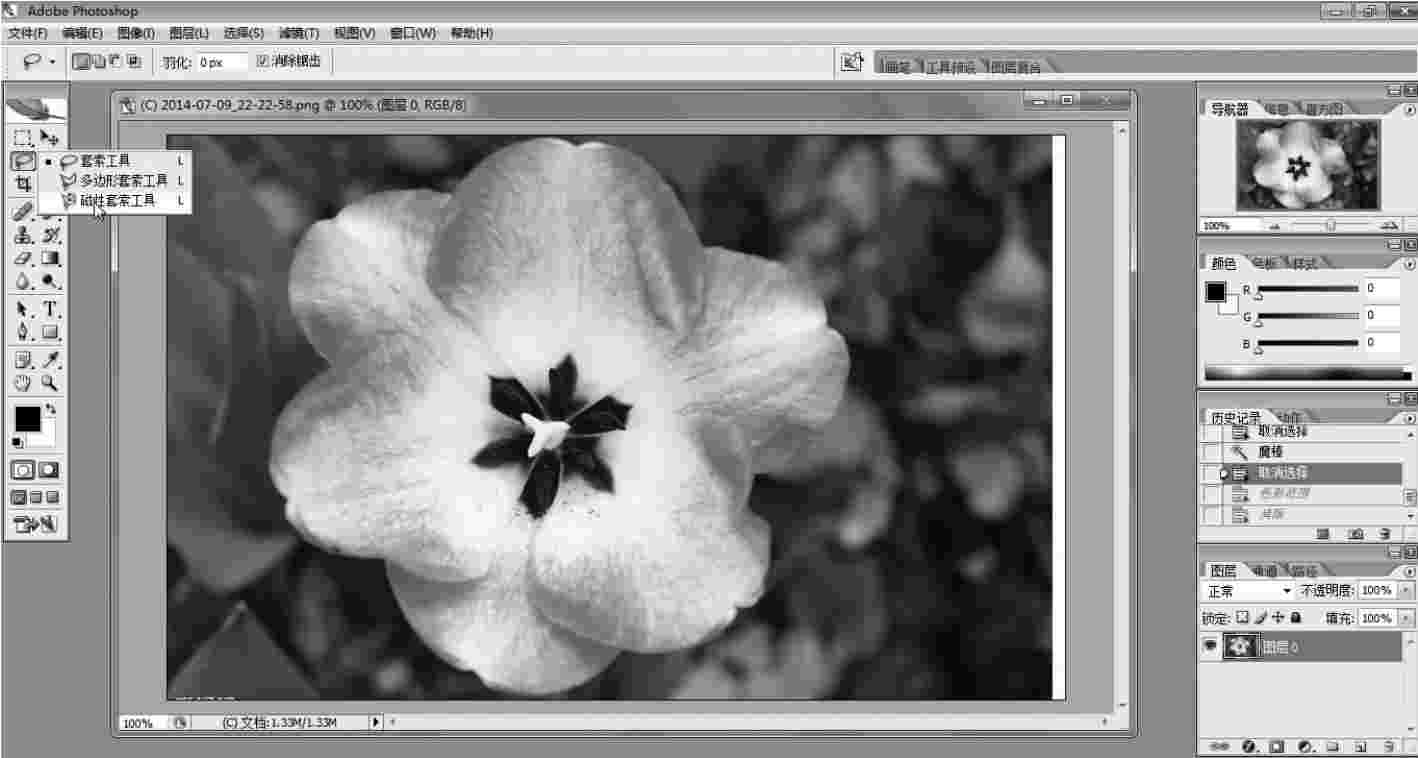Viewport: 1418px width, 758px height.
Task: Open the 不透明度 slider arrow
Action: (1407, 591)
